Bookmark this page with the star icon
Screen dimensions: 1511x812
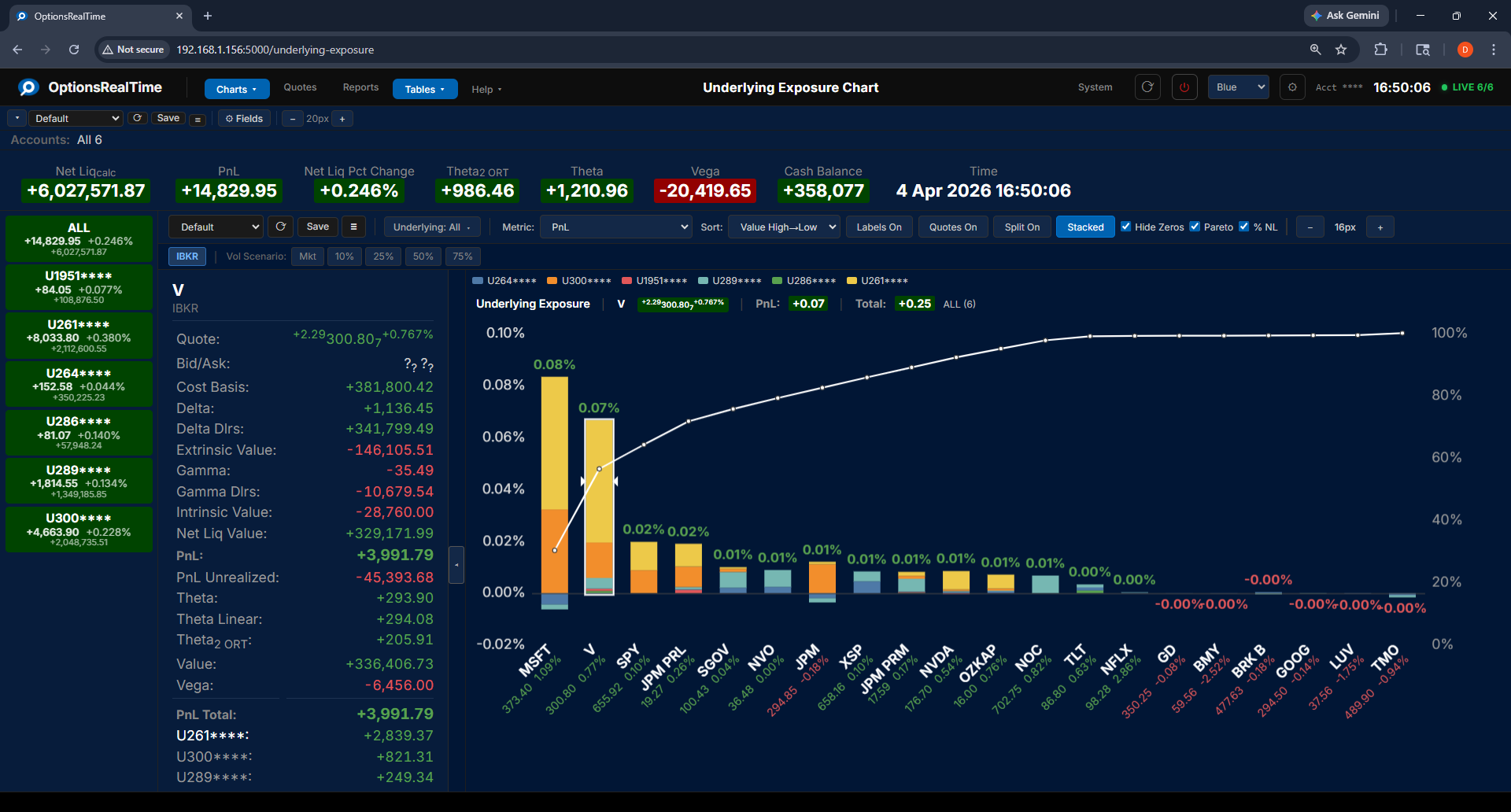[1341, 50]
